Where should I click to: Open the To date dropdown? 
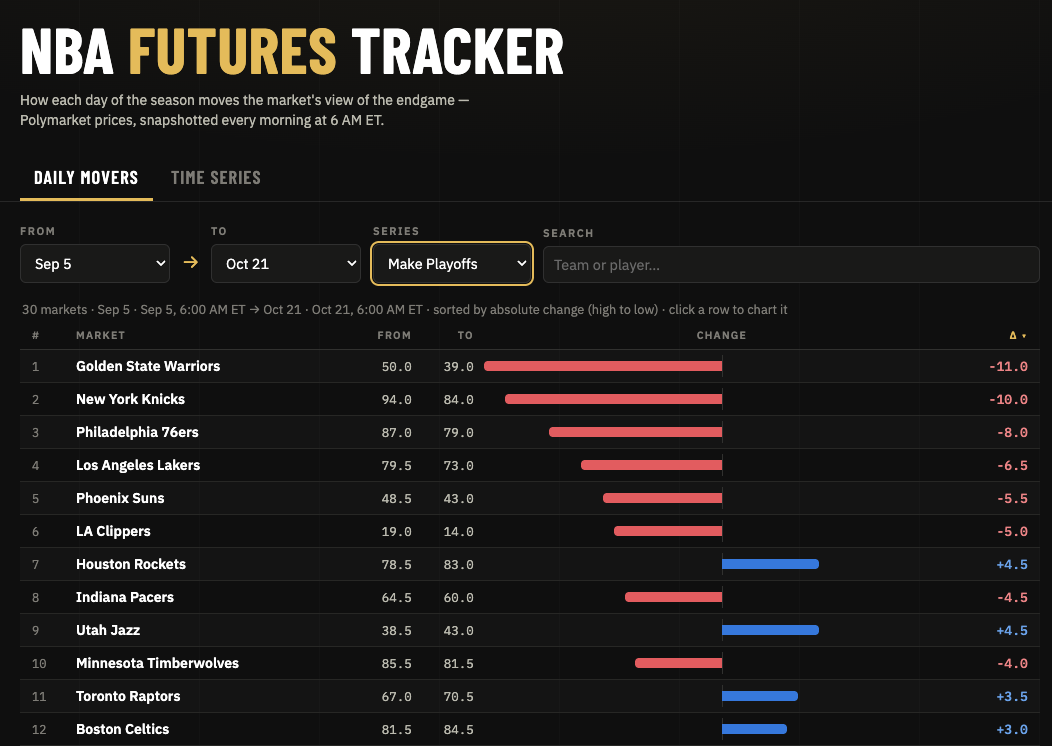[286, 264]
